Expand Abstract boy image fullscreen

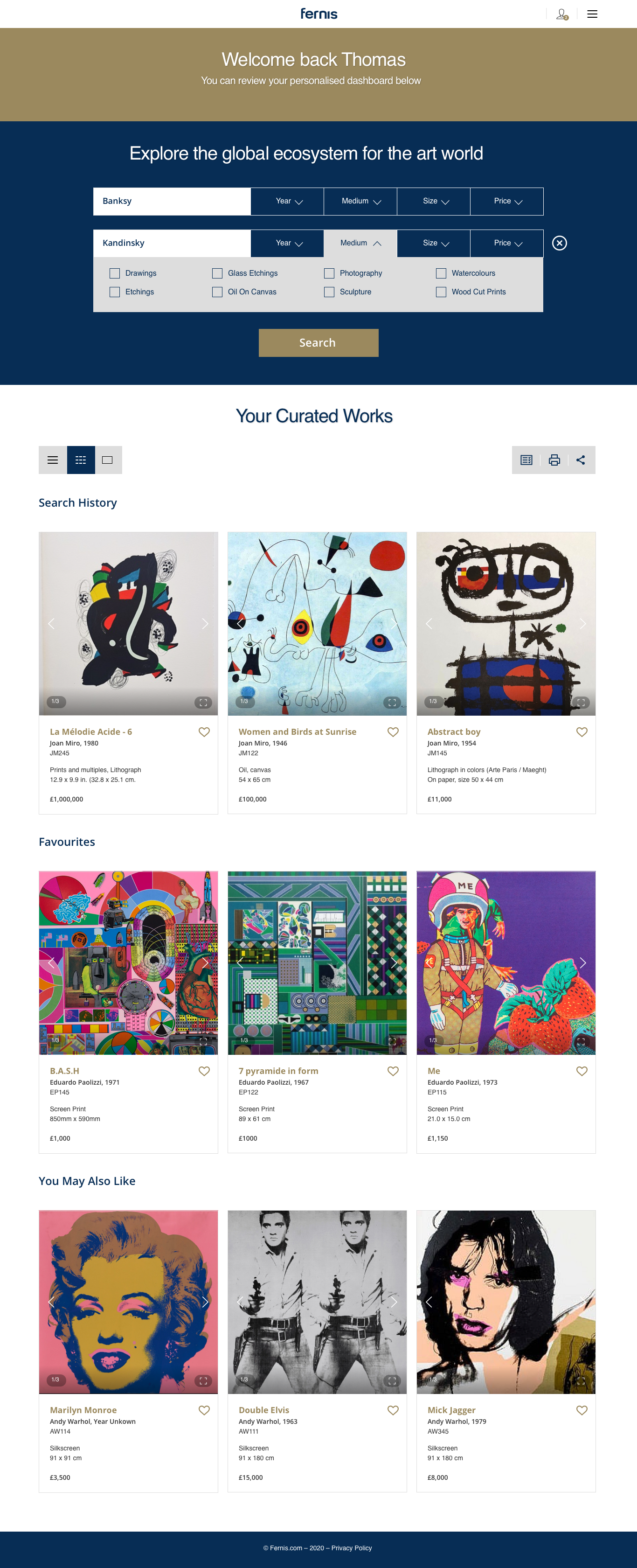(581, 703)
